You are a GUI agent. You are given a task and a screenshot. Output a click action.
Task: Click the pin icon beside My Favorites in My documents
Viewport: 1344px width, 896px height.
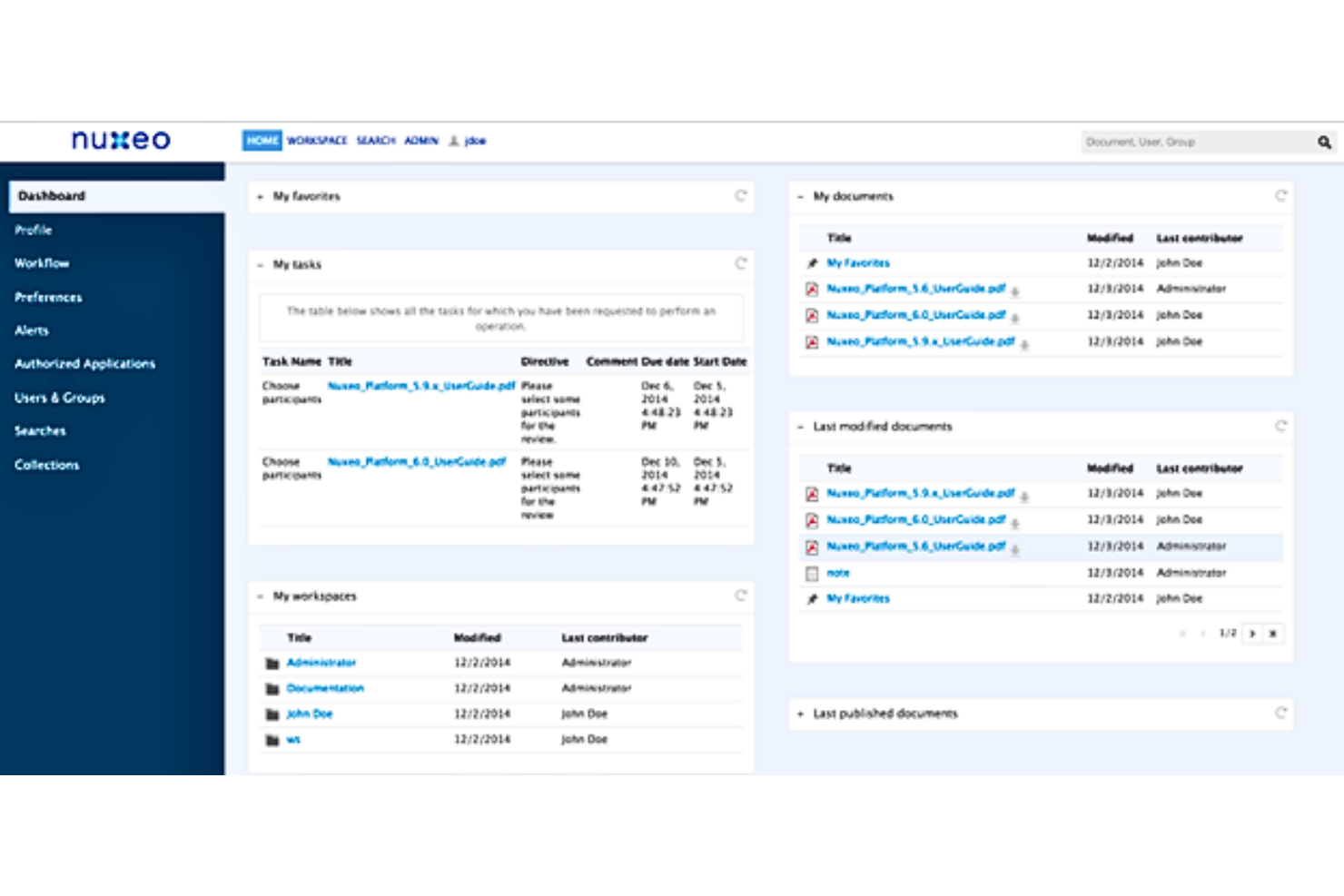coord(812,263)
